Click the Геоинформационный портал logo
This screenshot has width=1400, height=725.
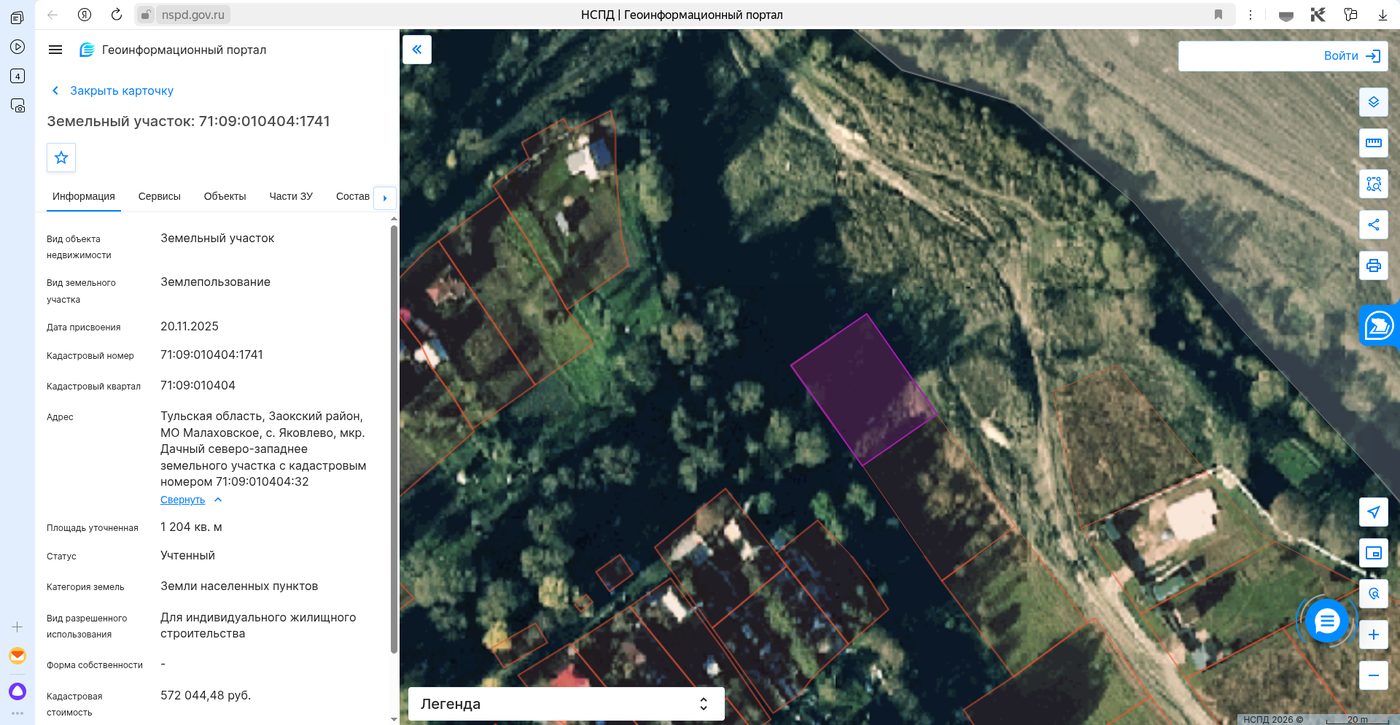pyautogui.click(x=173, y=50)
